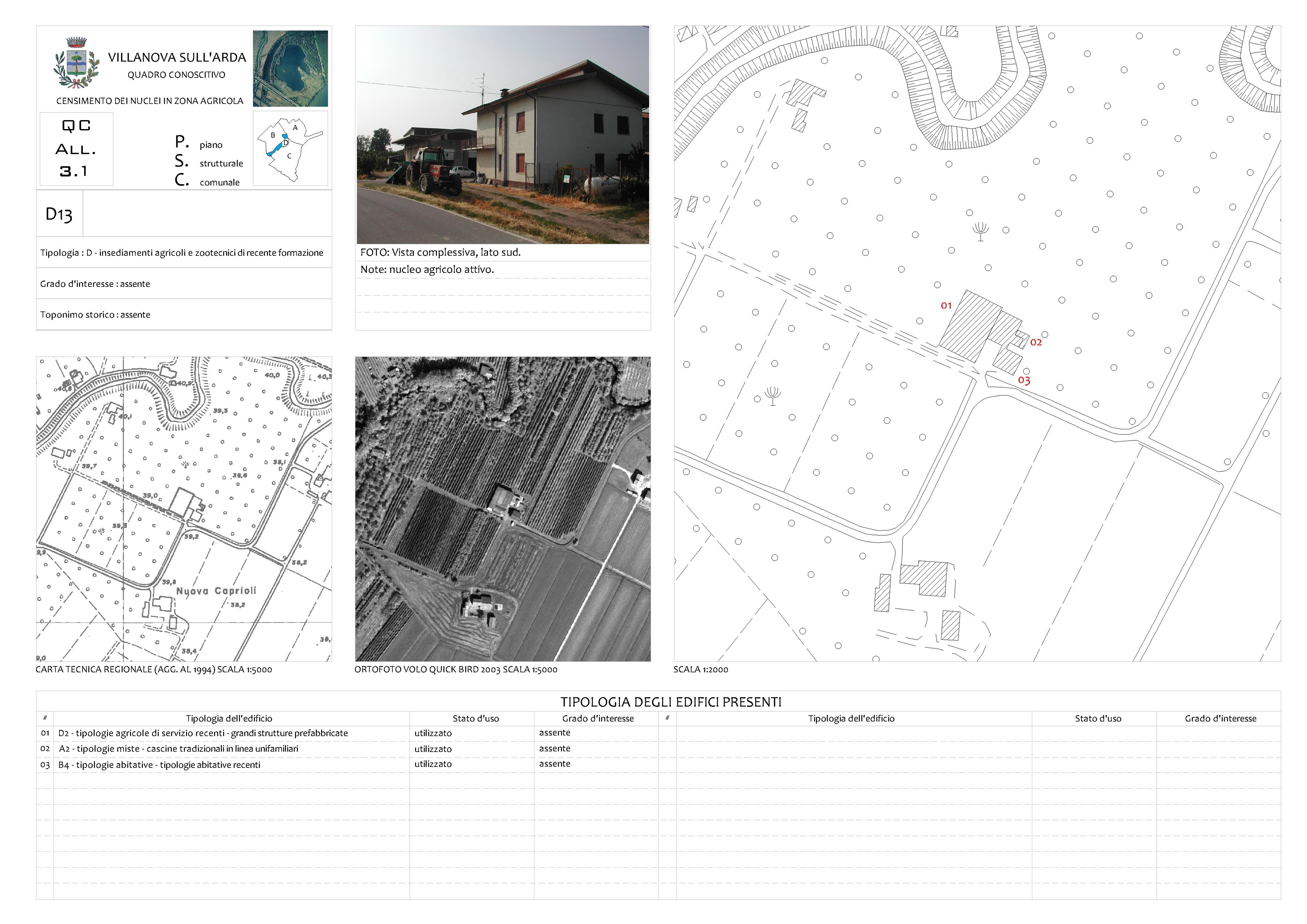Click the 'Nuova Caprioli' place name on map

pos(216,591)
